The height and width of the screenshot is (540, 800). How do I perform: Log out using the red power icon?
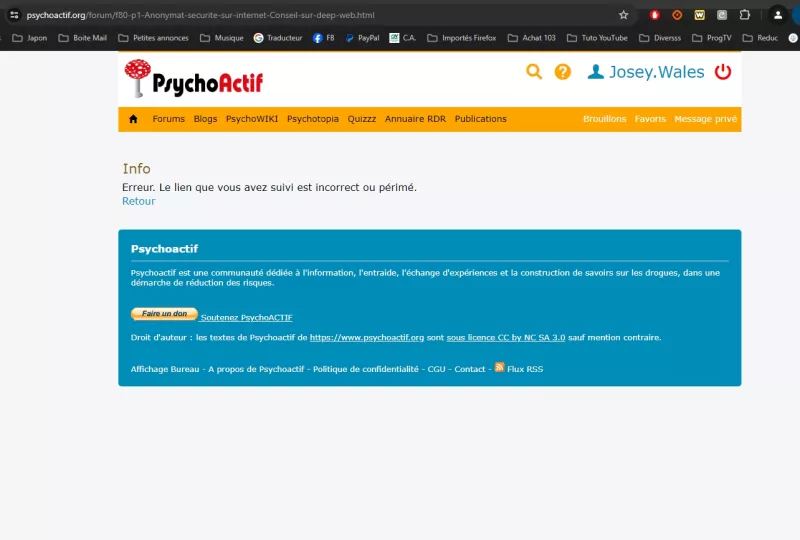[723, 72]
